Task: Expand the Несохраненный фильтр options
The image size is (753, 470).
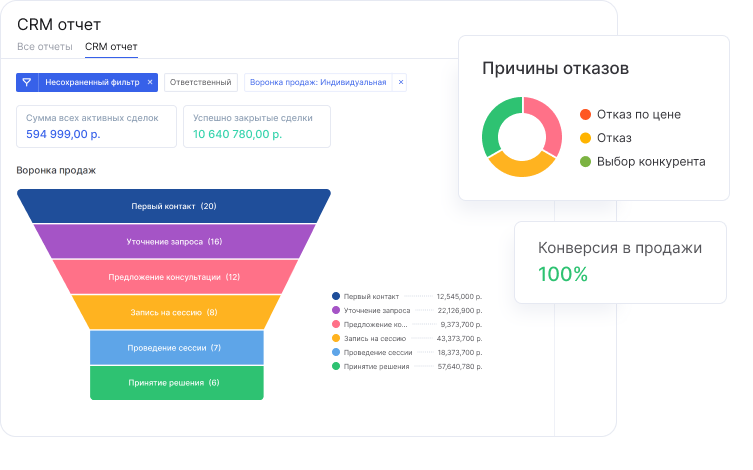Action: (91, 82)
